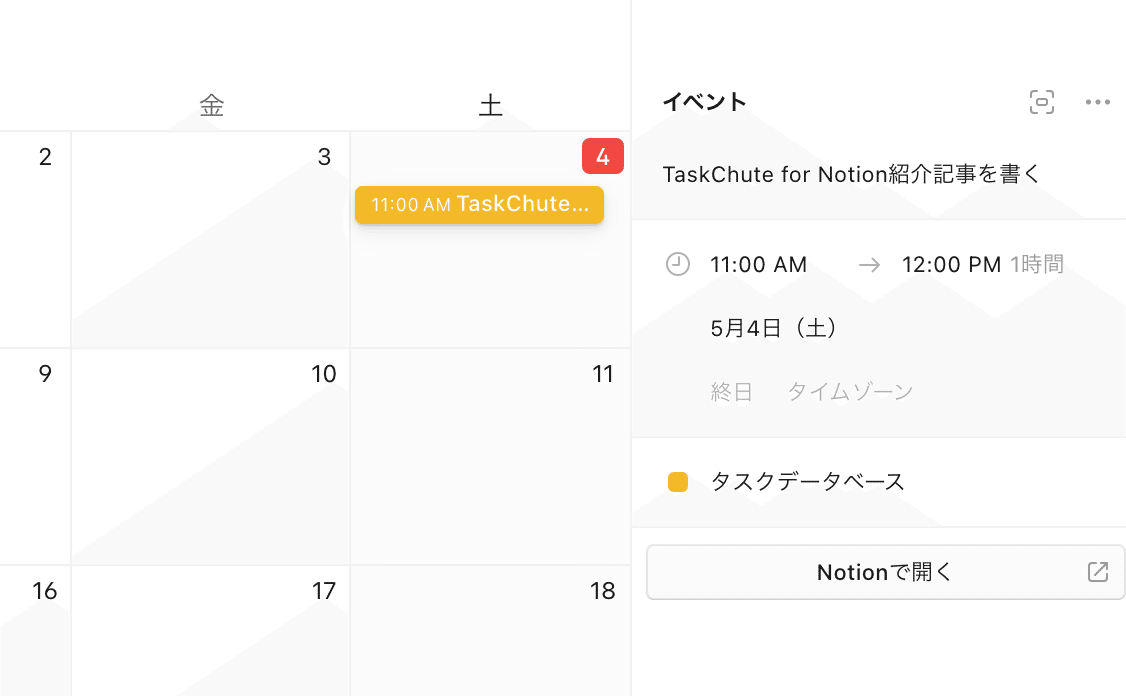Open the タイムゾーン timezone selector
The height and width of the screenshot is (696, 1126).
(x=850, y=391)
